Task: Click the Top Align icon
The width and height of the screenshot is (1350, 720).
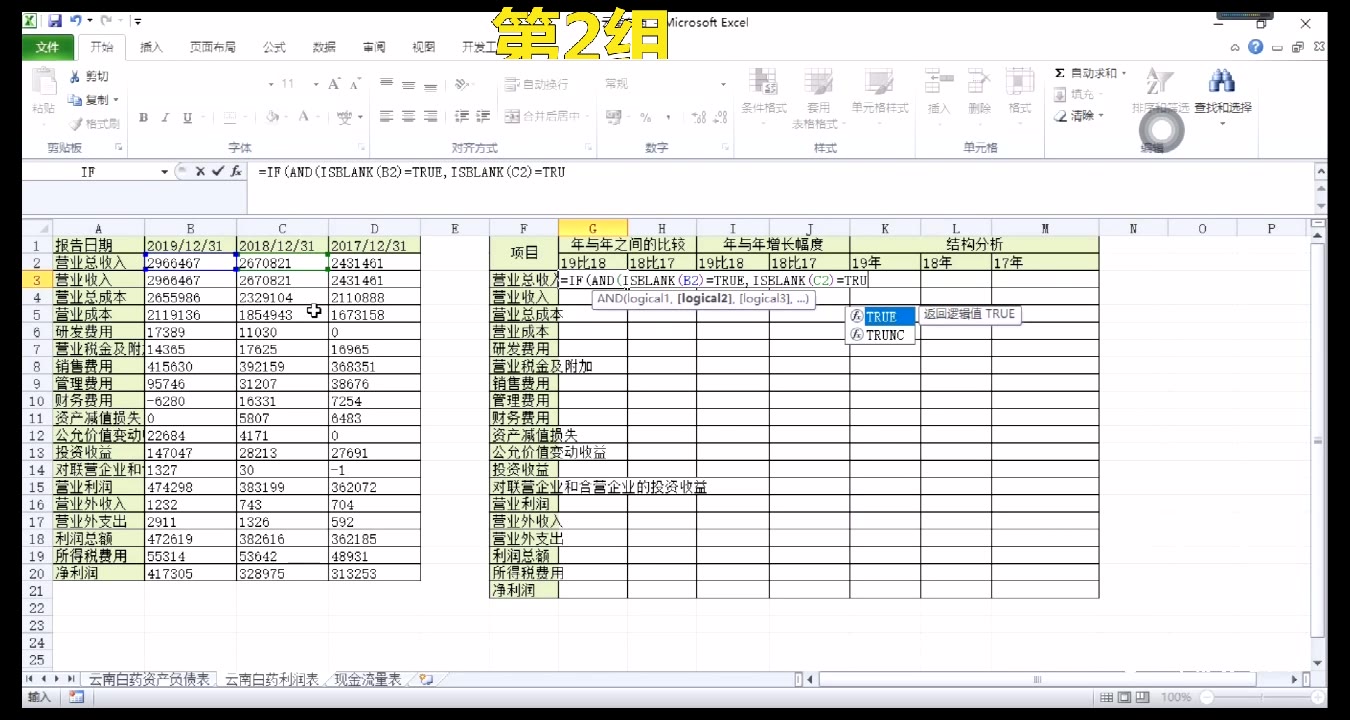Action: pos(386,84)
